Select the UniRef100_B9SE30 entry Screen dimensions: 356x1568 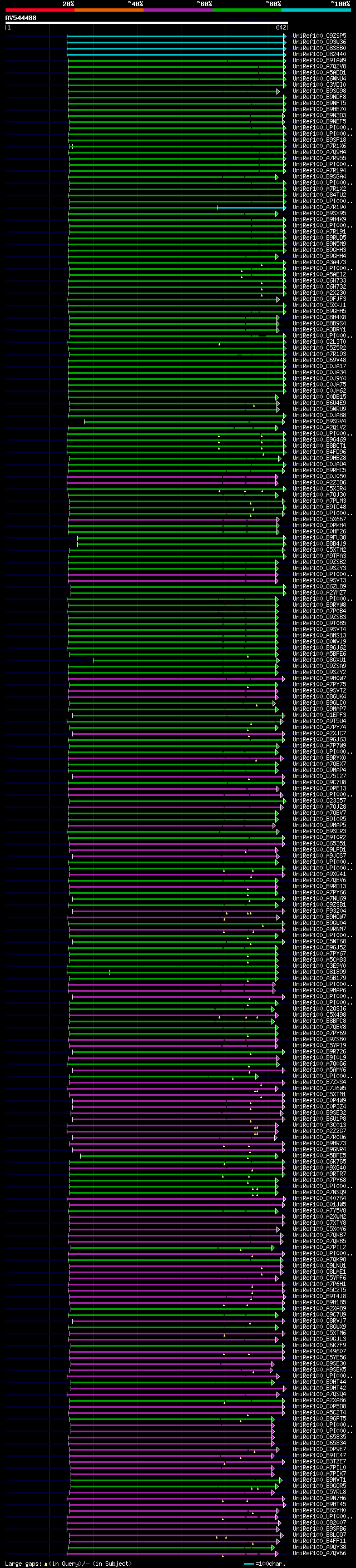(x=319, y=1363)
